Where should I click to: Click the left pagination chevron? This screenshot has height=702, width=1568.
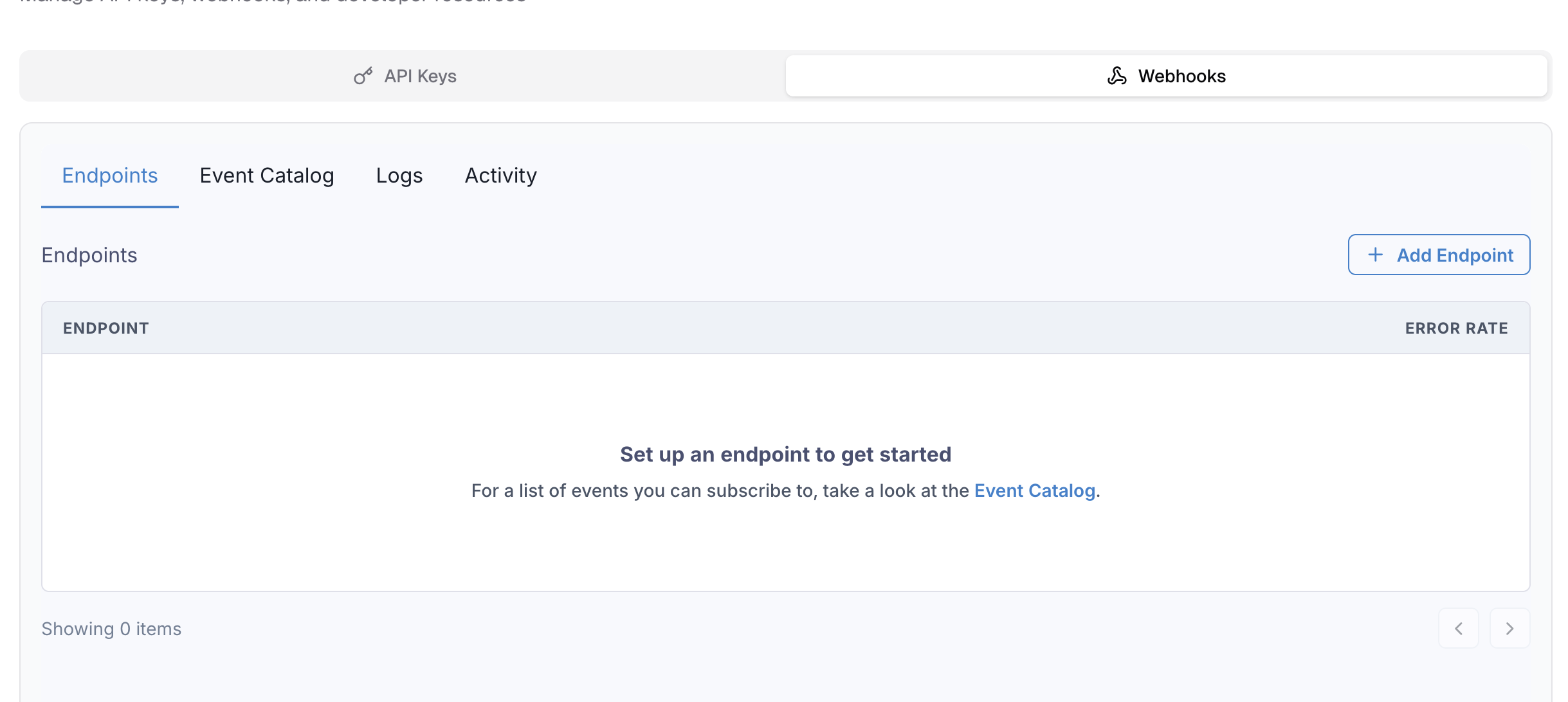[x=1460, y=629]
